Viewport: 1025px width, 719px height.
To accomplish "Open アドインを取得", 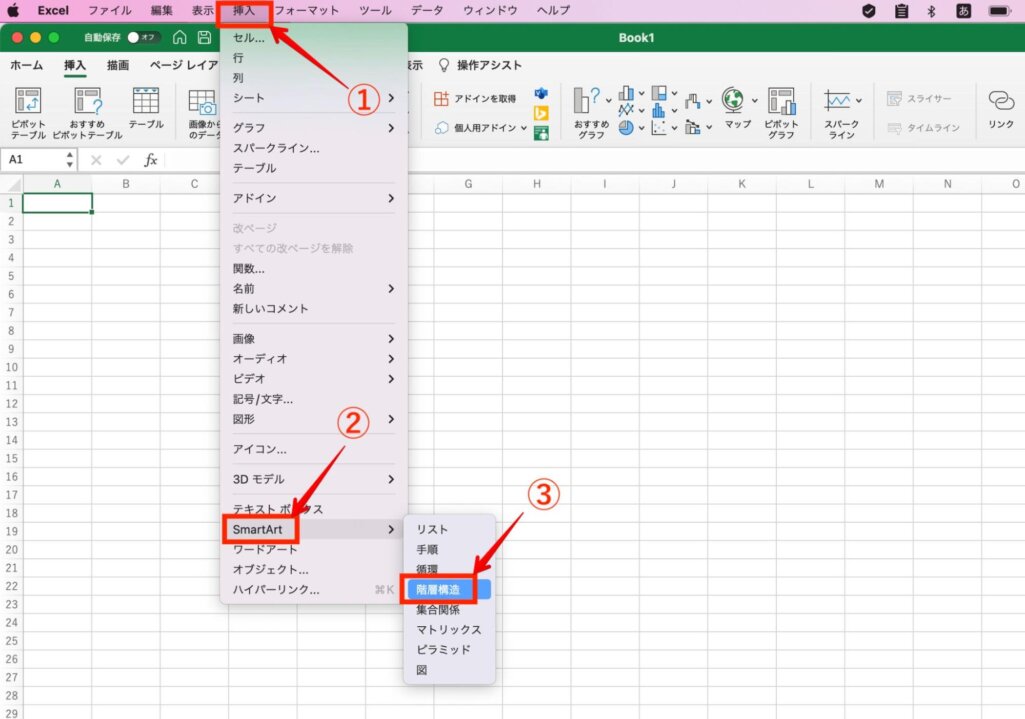I will [476, 98].
